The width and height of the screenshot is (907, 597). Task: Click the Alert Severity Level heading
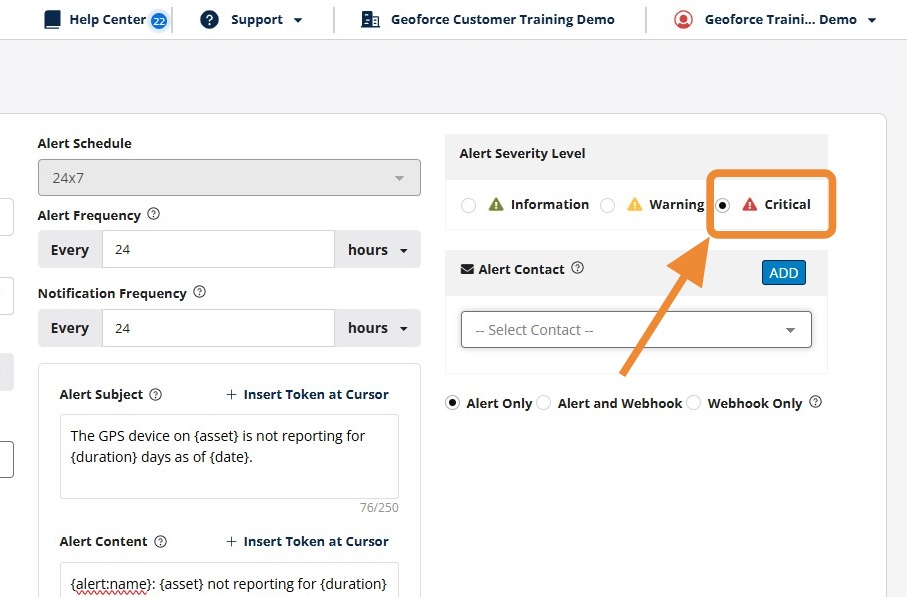pyautogui.click(x=522, y=153)
